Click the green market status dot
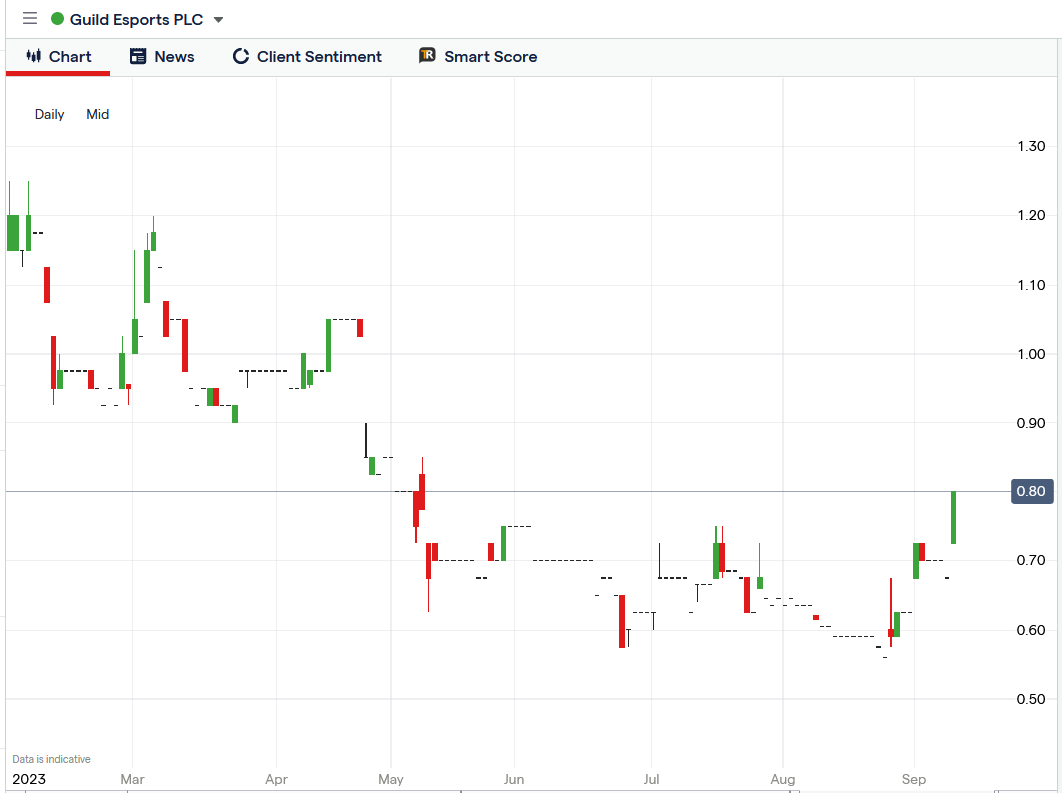Screen dimensions: 1062x793 [x=58, y=19]
